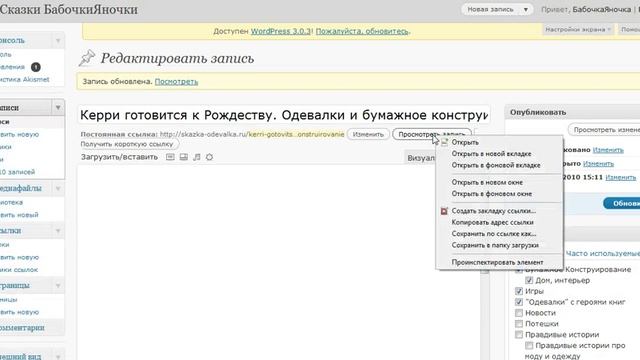640x360 pixels.
Task: Click the pushpin icon beside Редактировать запись
Action: [87, 58]
